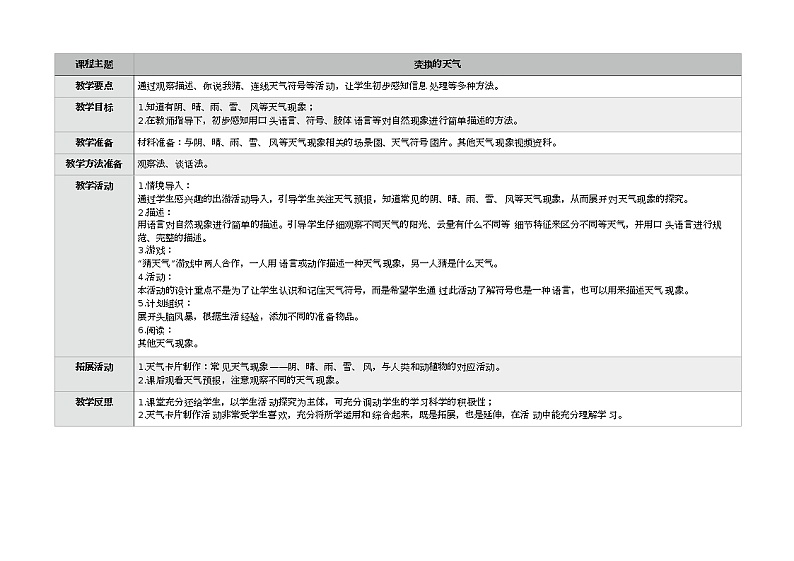This screenshot has height=561, width=794.
Task: Select the 拓展活动 row label
Action: (94, 366)
